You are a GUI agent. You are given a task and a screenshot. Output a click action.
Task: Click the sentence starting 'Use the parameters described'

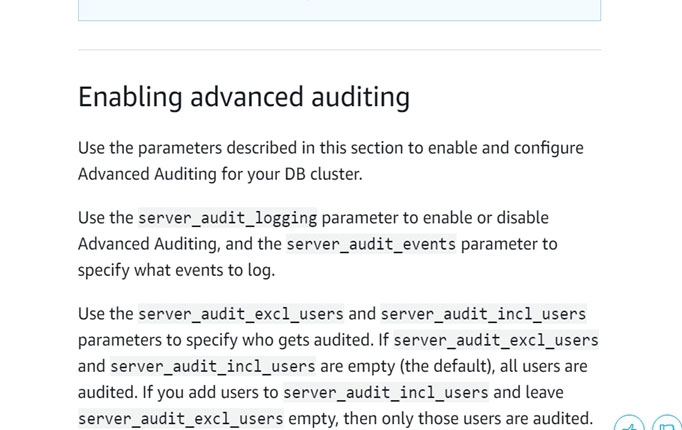click(x=330, y=148)
